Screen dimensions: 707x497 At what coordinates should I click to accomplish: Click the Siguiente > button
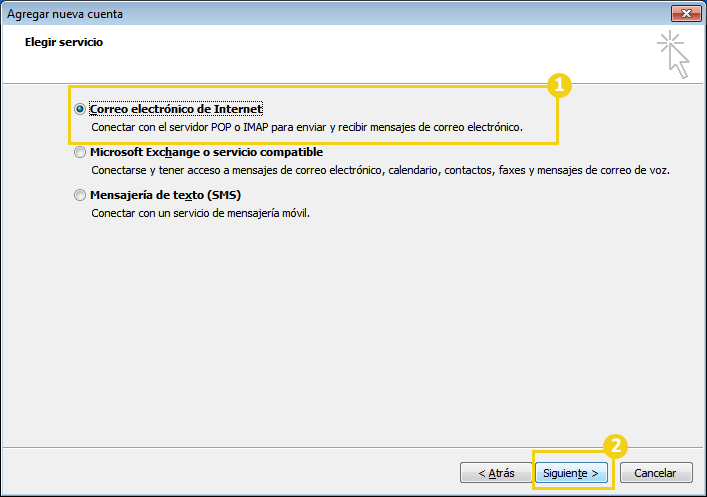point(571,473)
